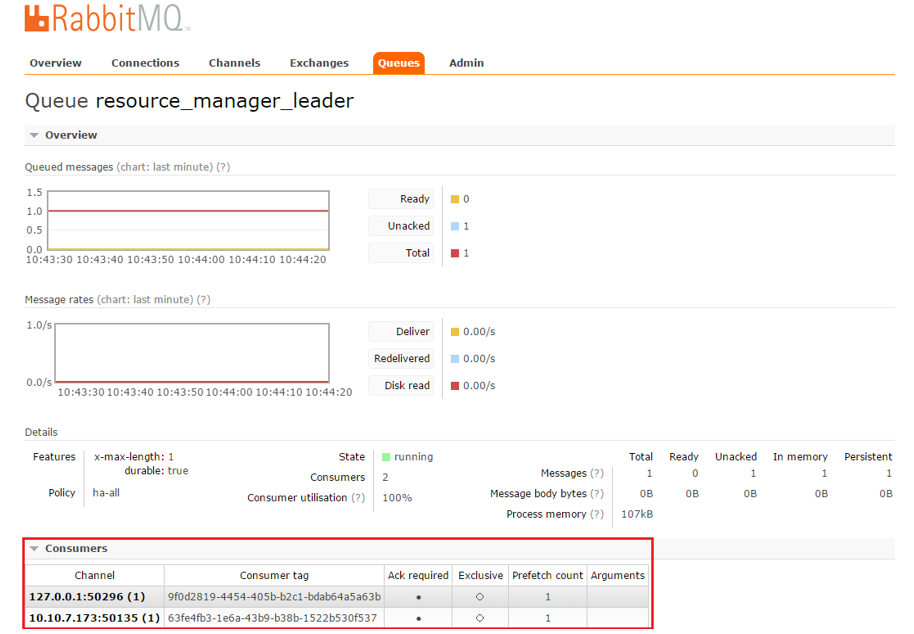Click the Process memory help (?) icon
The image size is (914, 634).
(597, 514)
